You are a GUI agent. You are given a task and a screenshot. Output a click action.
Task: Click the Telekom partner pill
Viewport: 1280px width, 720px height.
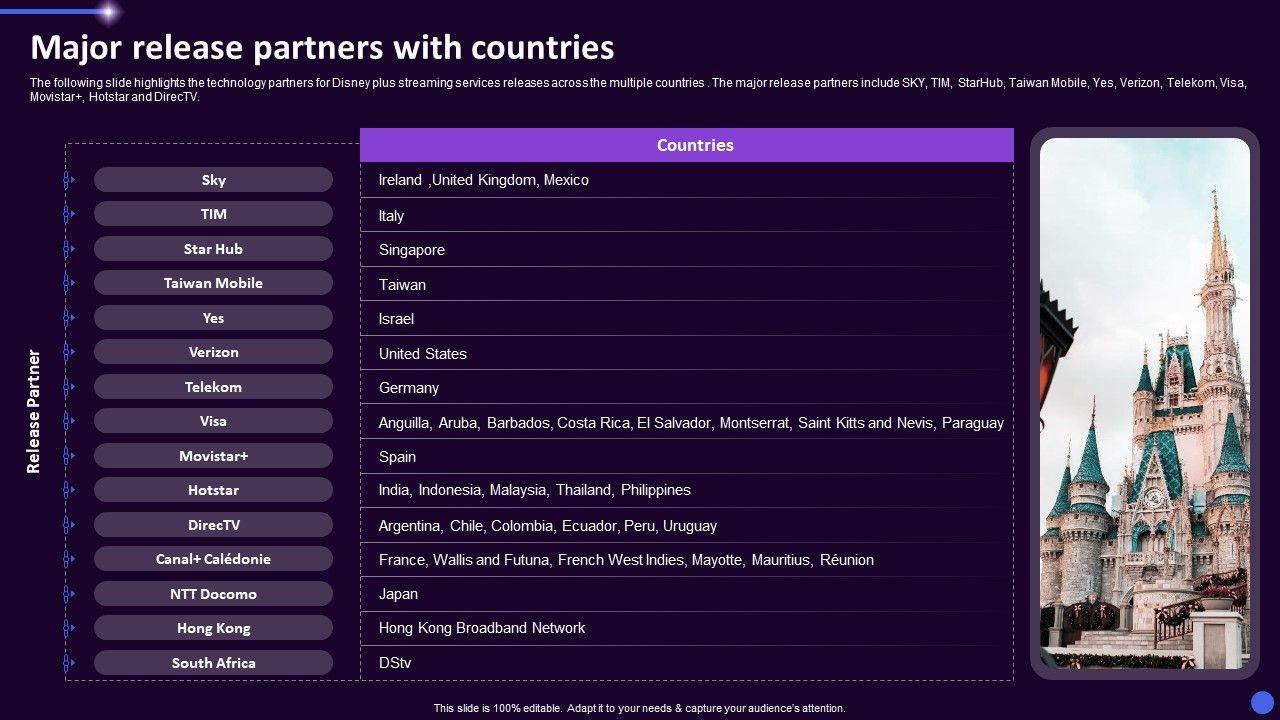click(213, 387)
